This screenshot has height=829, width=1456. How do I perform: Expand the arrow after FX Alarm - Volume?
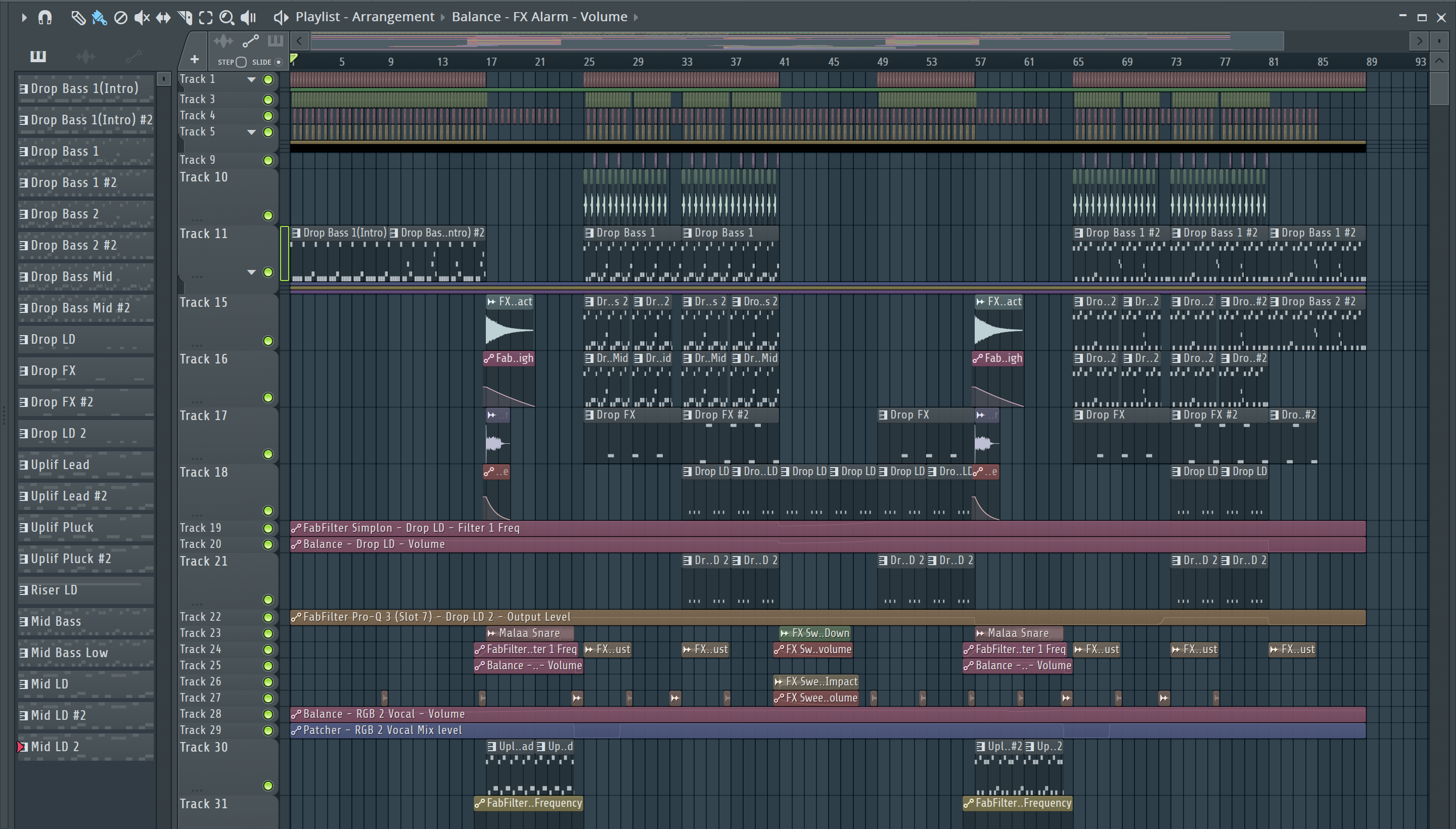tap(635, 18)
